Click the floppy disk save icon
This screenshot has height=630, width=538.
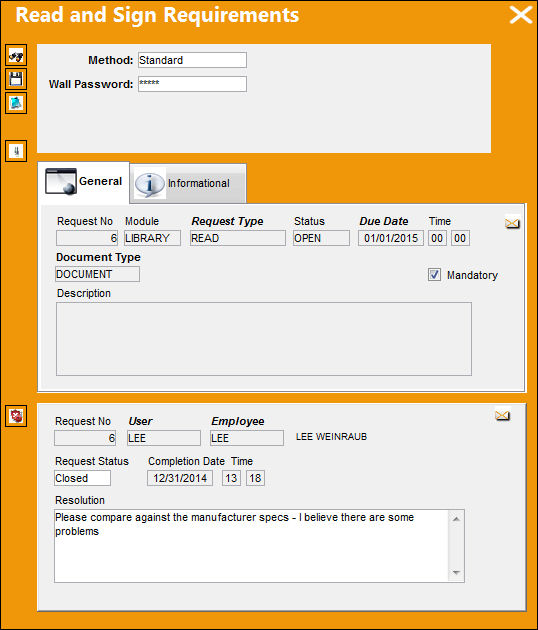(16, 79)
